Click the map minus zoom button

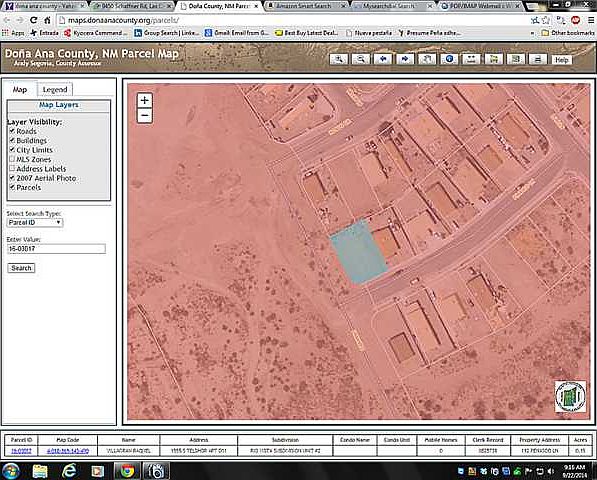pos(144,115)
